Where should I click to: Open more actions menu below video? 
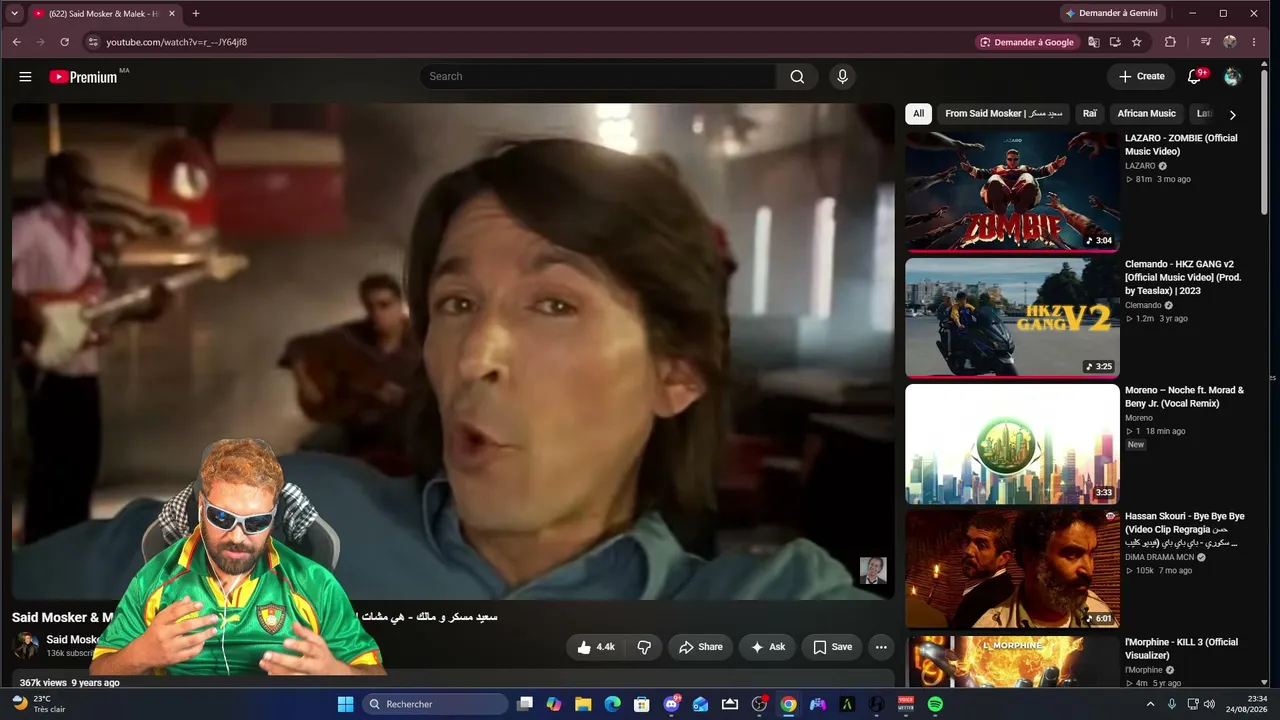pos(881,647)
